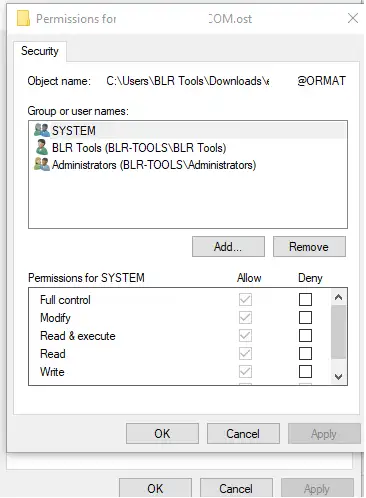
Task: Click the permissions list scrollbar thumb
Action: (338, 332)
